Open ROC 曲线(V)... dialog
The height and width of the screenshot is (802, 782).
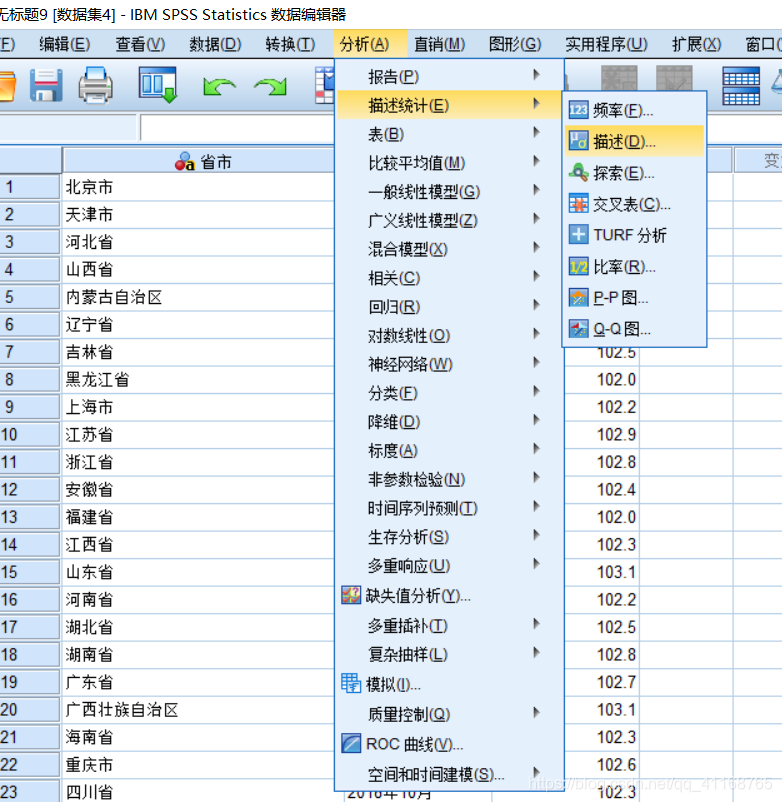click(450, 743)
